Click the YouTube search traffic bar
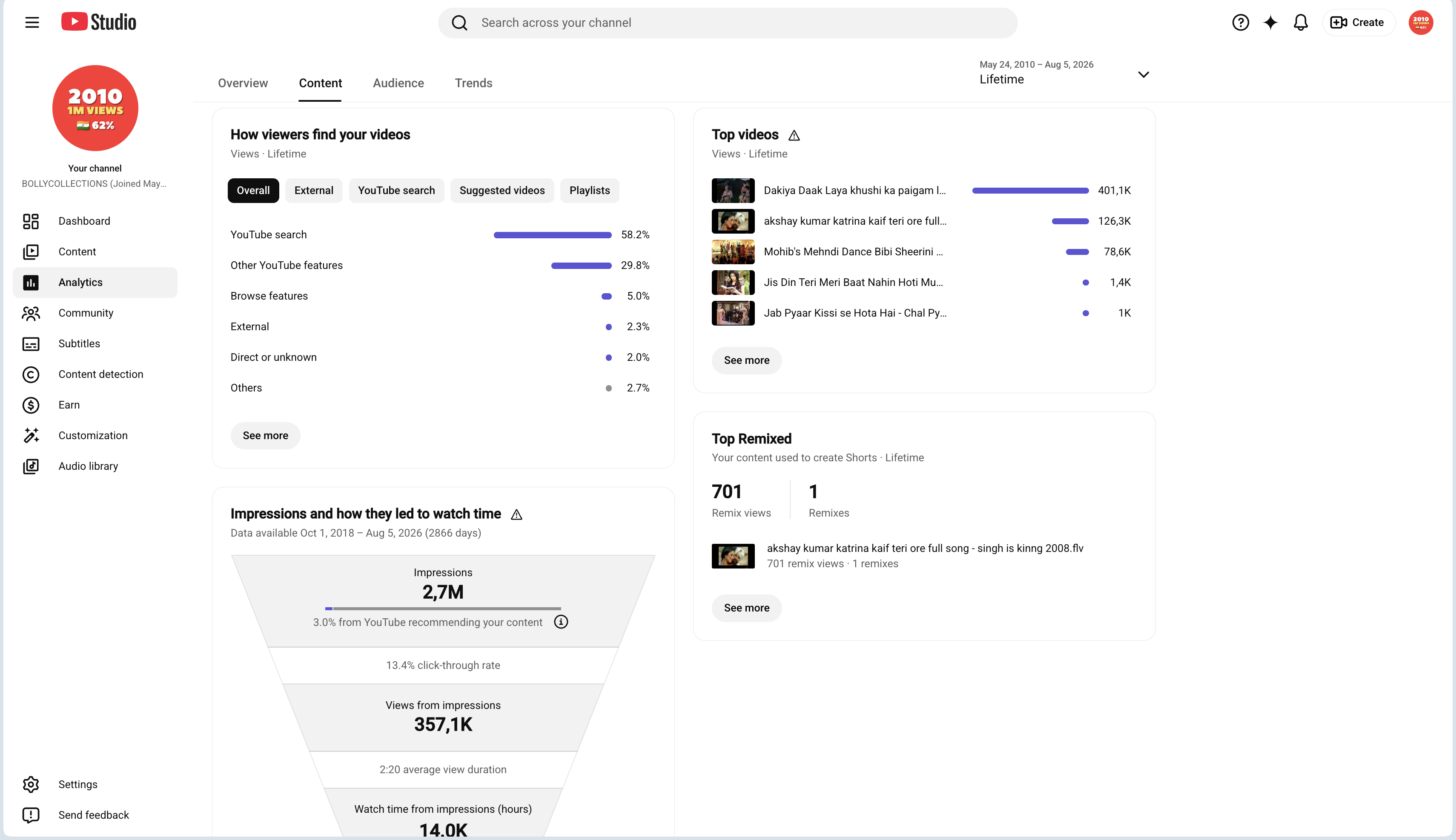Screen dimensions: 1456x840 [552, 235]
